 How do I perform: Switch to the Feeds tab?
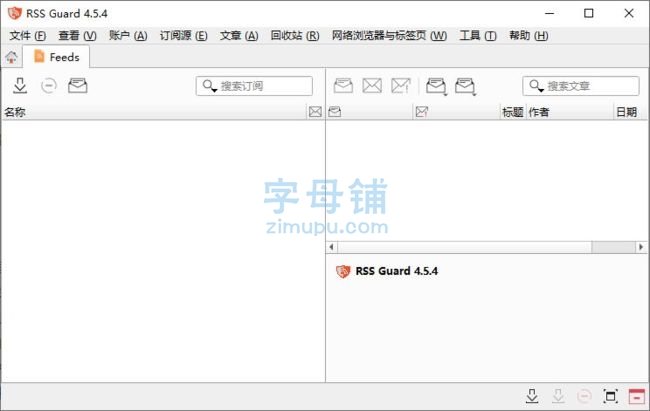tap(56, 57)
